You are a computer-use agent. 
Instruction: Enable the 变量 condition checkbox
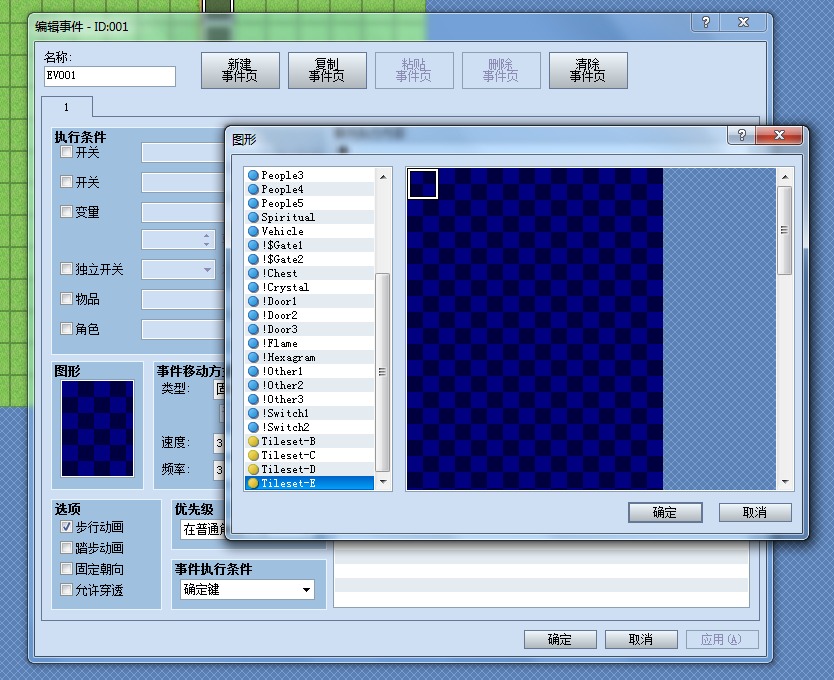coord(66,212)
